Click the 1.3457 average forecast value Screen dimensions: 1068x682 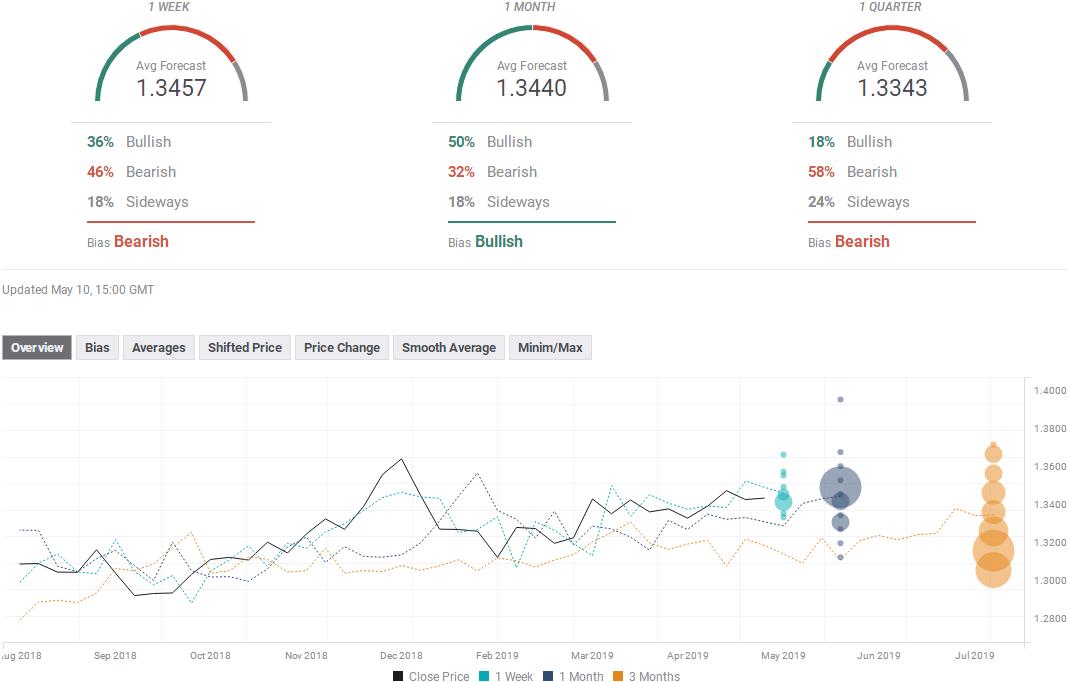(x=171, y=88)
